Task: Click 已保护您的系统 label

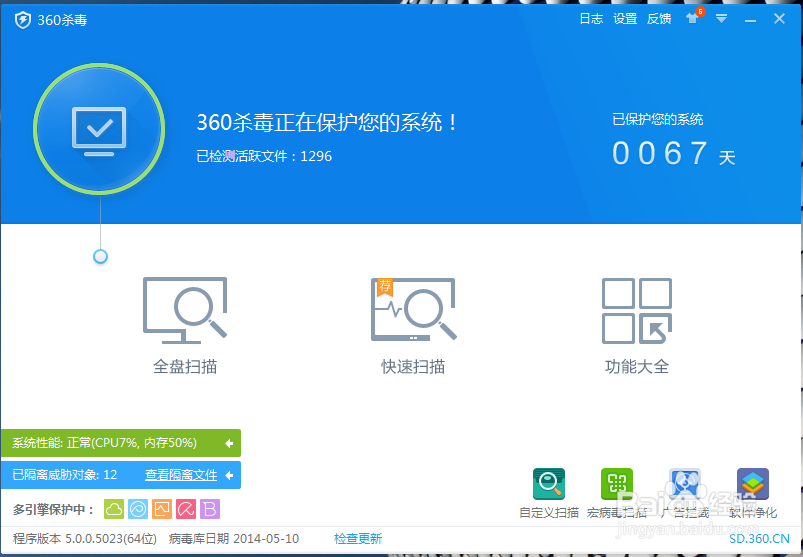Action: click(x=658, y=120)
